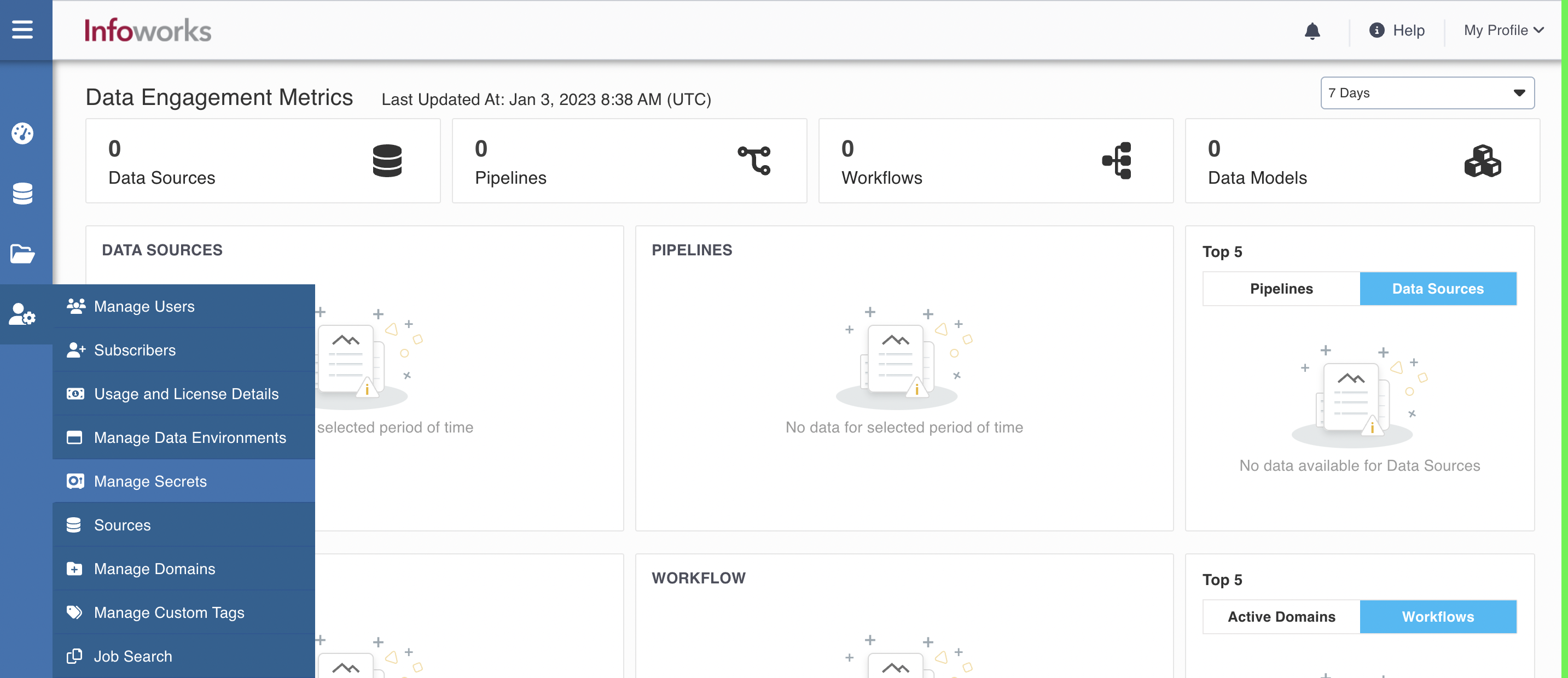Click the Data Sources card database icon
The image size is (1568, 678).
click(387, 161)
